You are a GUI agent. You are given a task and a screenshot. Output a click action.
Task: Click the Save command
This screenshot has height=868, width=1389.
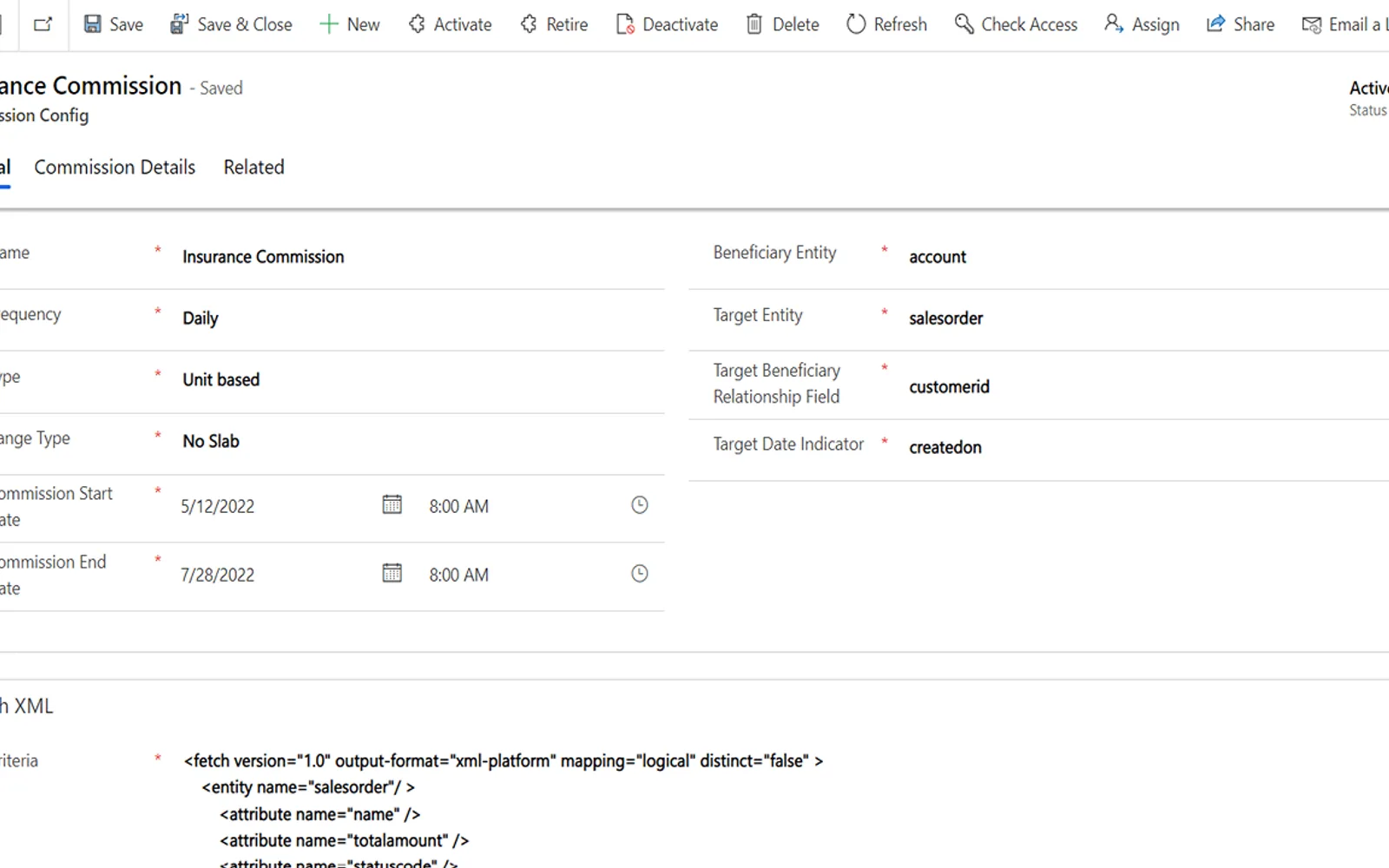pyautogui.click(x=113, y=24)
